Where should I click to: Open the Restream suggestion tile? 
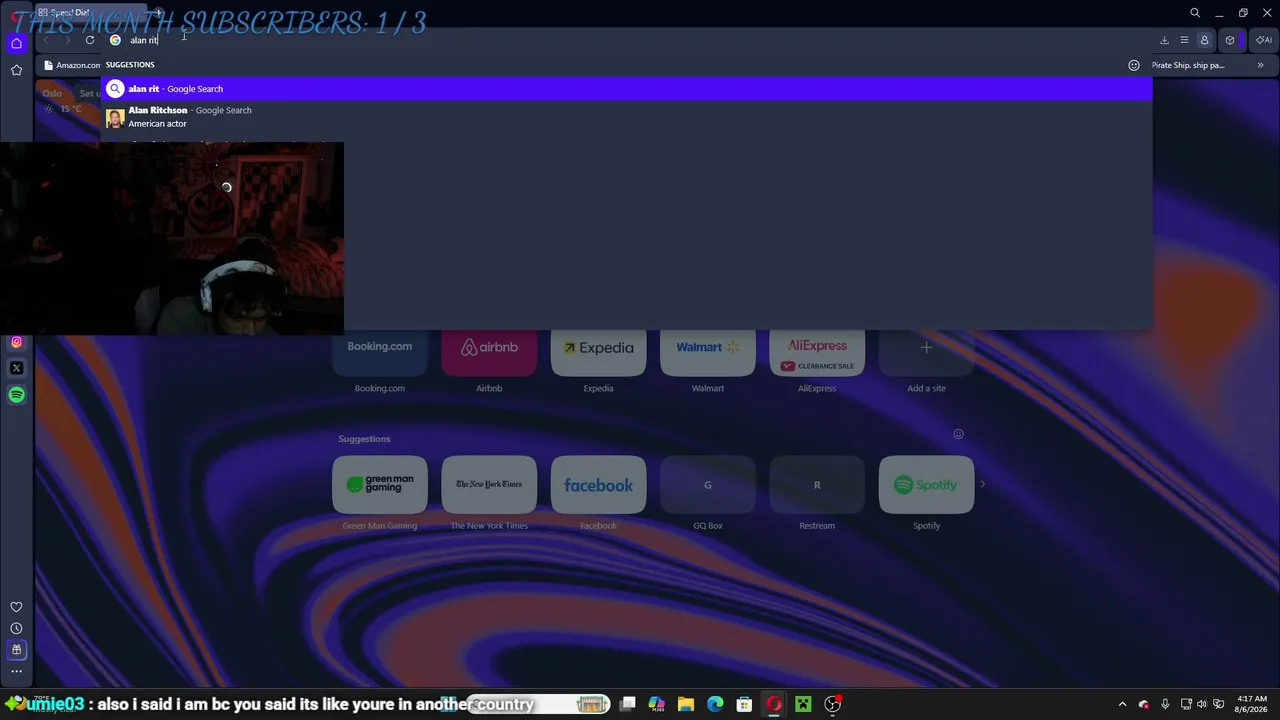817,485
